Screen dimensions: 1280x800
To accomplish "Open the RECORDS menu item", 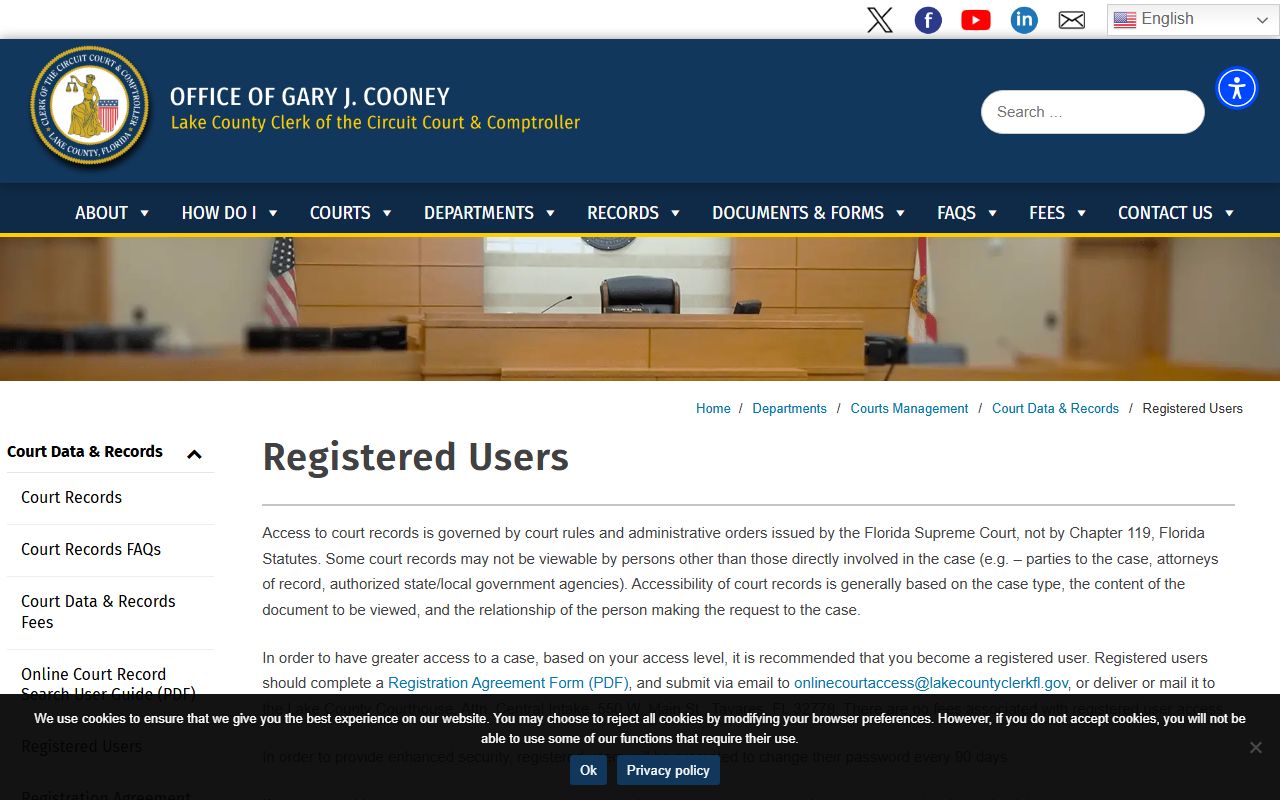I will [623, 213].
